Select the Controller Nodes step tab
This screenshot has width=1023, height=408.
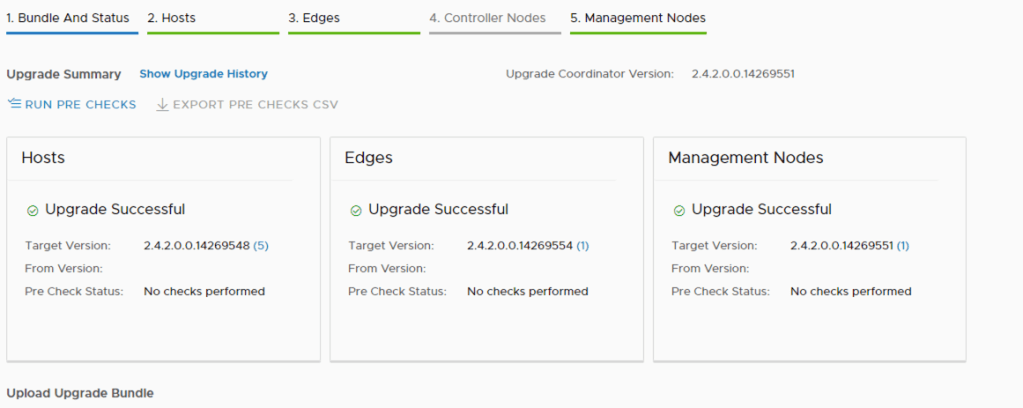[x=487, y=18]
